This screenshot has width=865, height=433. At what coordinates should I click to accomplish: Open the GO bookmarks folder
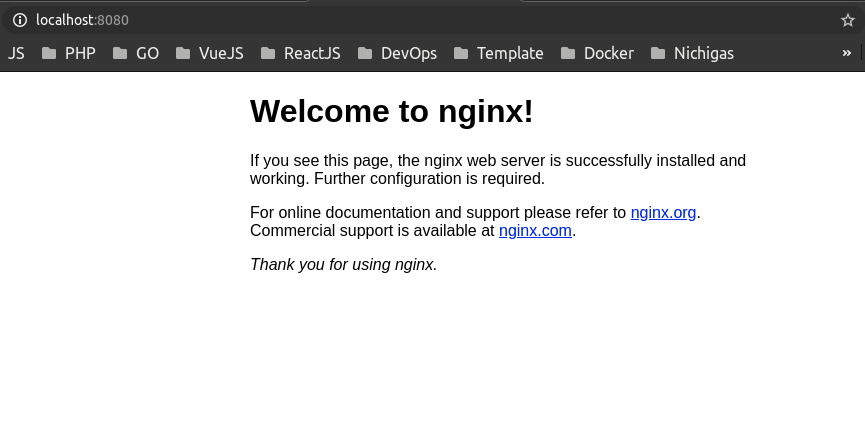coord(136,54)
